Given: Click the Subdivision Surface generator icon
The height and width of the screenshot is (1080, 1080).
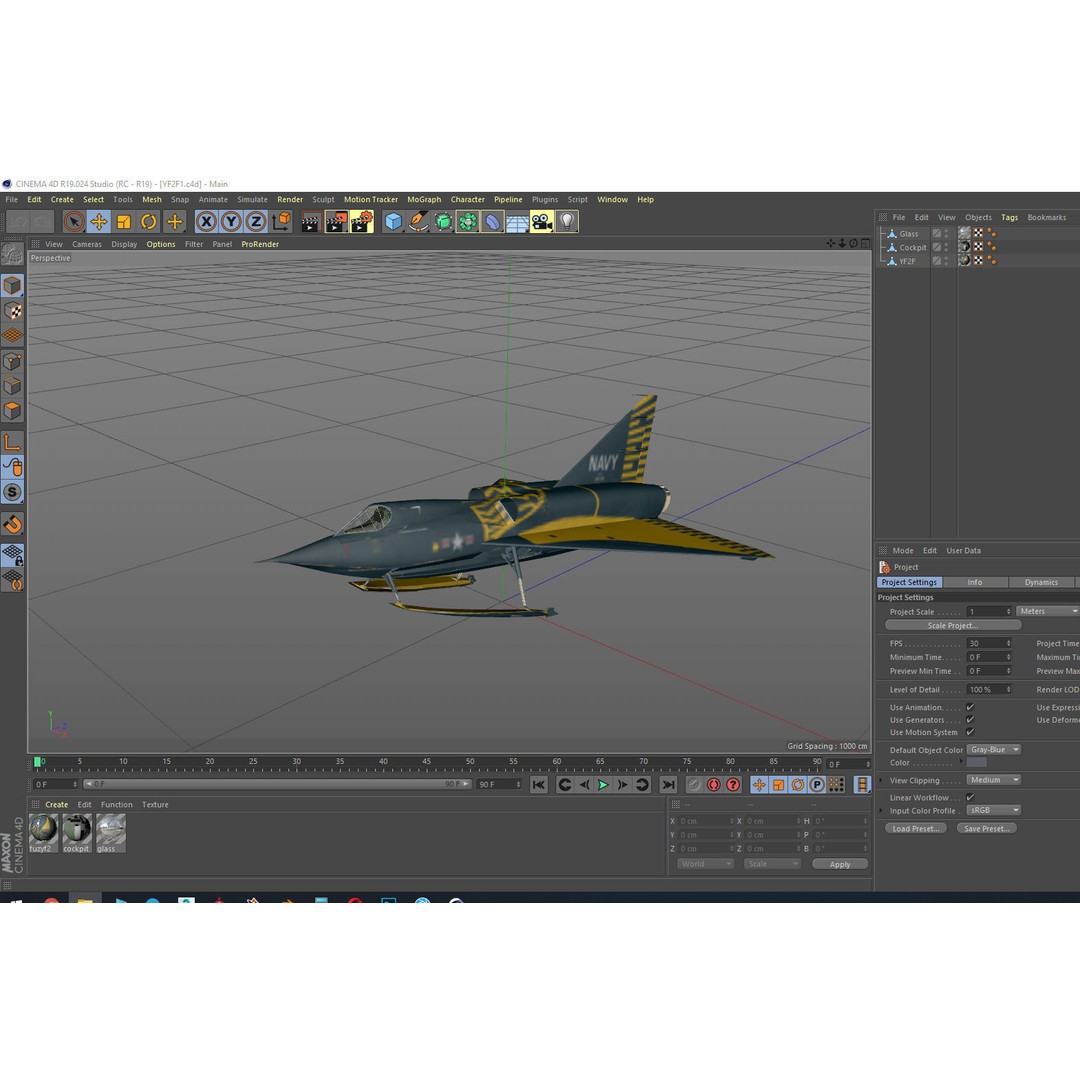Looking at the screenshot, I should [443, 222].
